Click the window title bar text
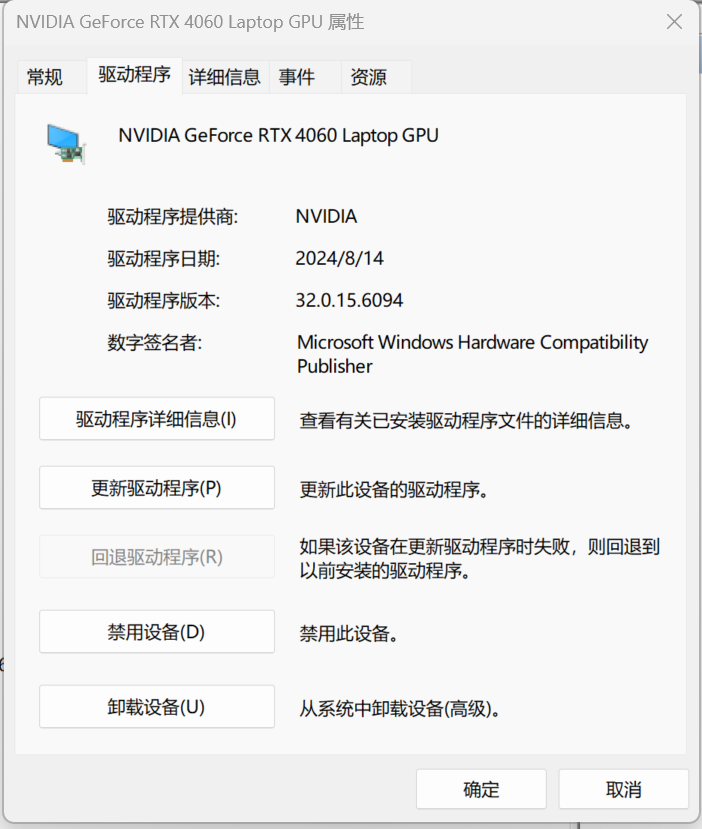The image size is (702, 829). pyautogui.click(x=190, y=22)
